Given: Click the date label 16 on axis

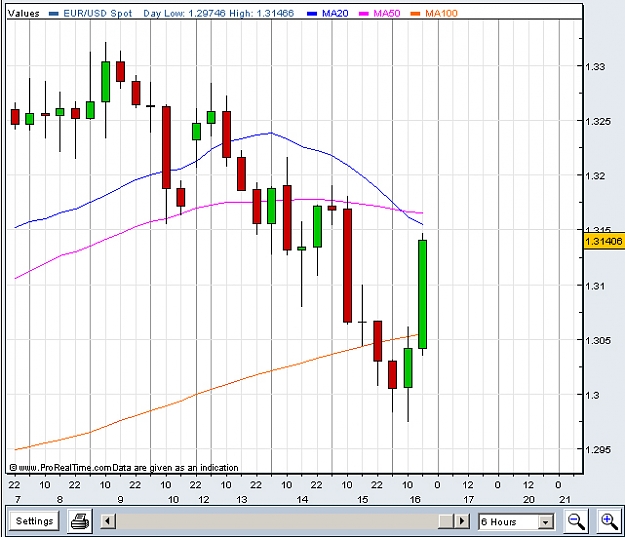Looking at the screenshot, I should point(415,500).
